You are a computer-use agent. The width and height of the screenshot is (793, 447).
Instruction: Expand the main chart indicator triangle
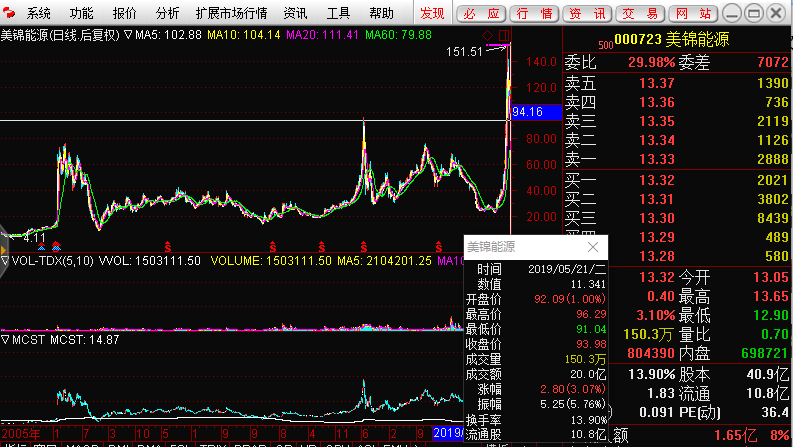click(x=128, y=35)
